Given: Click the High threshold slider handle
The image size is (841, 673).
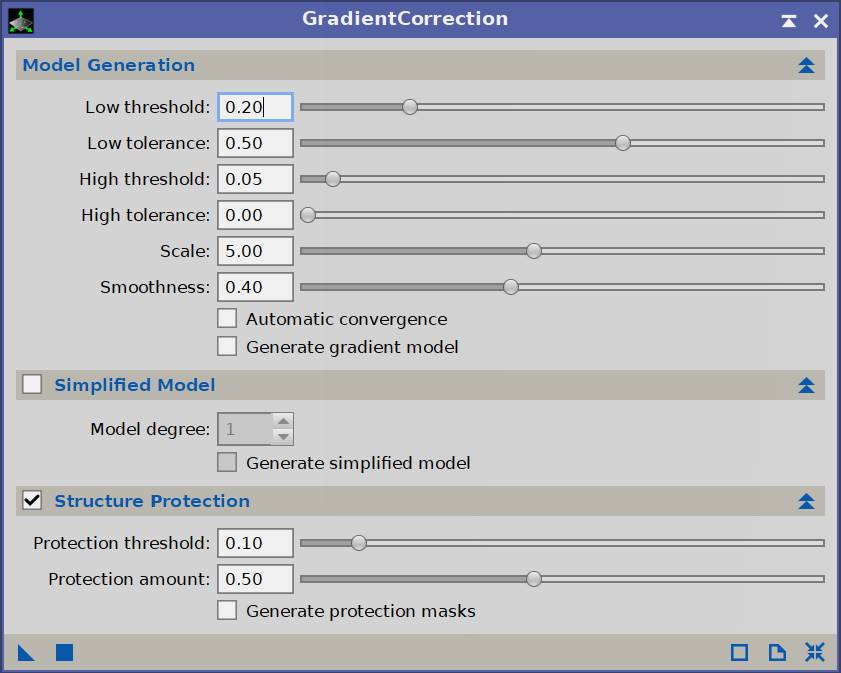Looking at the screenshot, I should pyautogui.click(x=333, y=179).
